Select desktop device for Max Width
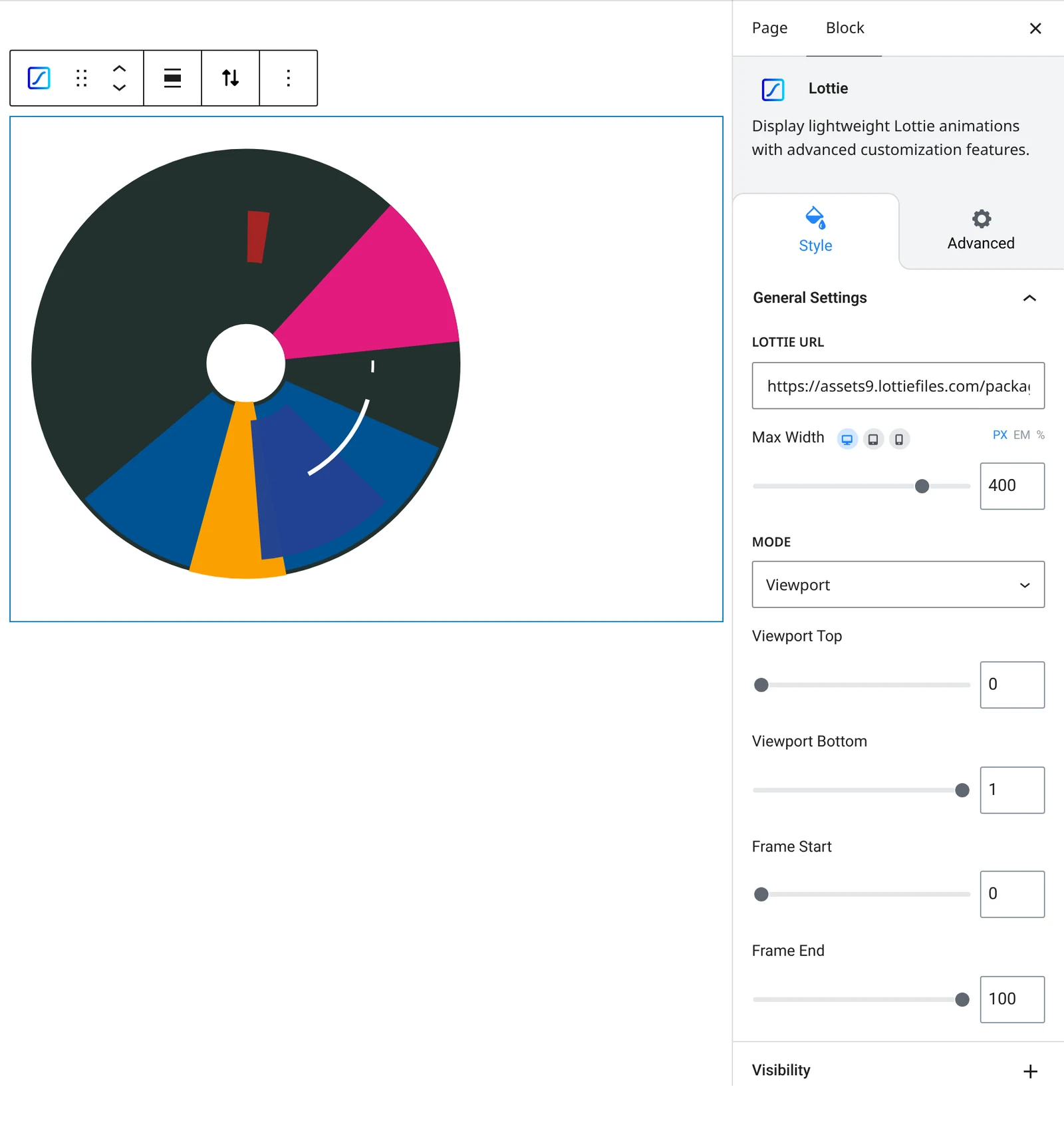Image resolution: width=1064 pixels, height=1125 pixels. 847,439
